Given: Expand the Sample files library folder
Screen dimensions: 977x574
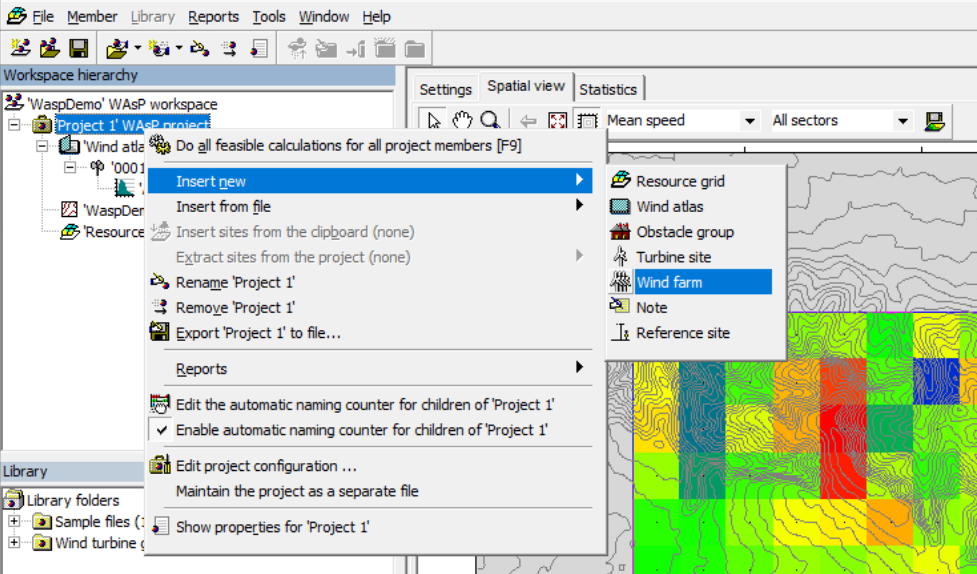Looking at the screenshot, I should pyautogui.click(x=14, y=522).
